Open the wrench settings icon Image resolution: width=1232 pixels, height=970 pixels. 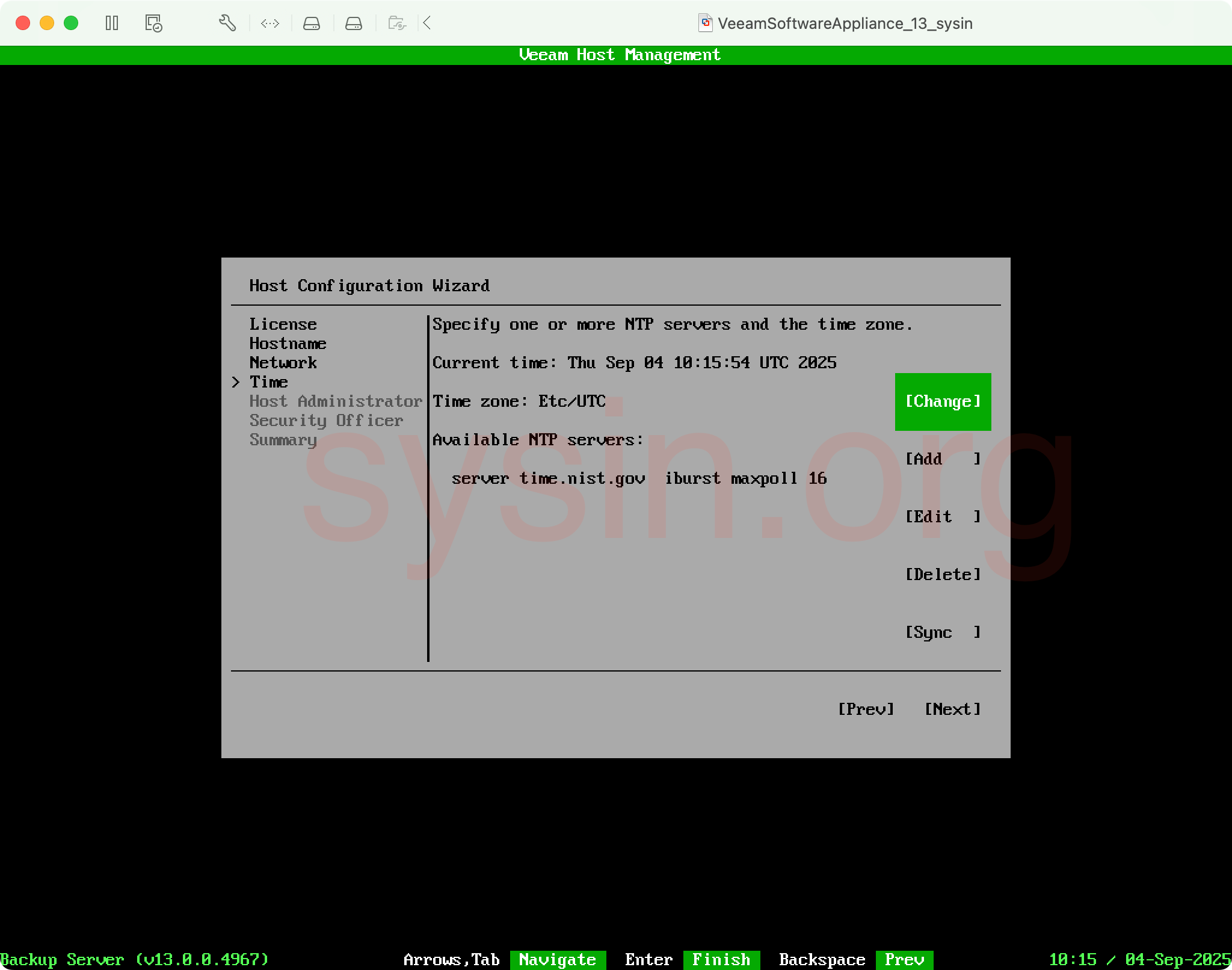(227, 23)
